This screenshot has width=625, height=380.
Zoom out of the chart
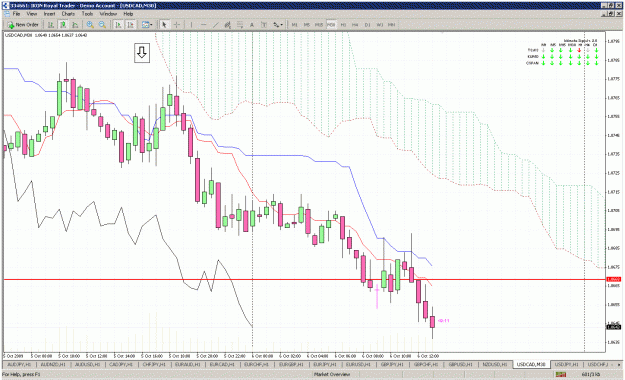click(102, 25)
